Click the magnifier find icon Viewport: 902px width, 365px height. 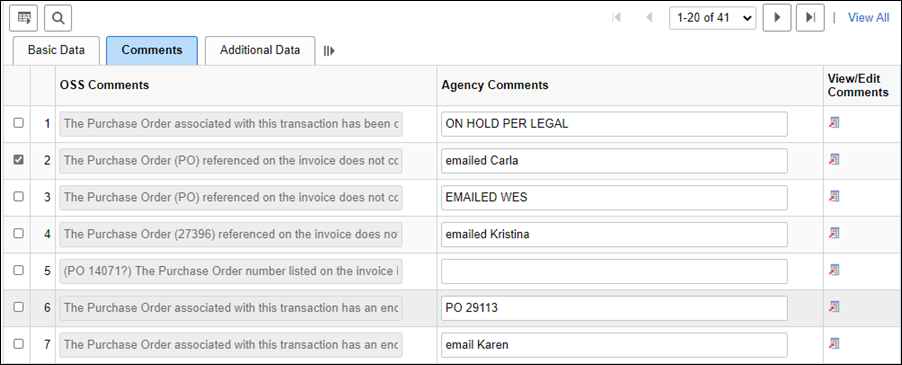(x=58, y=18)
